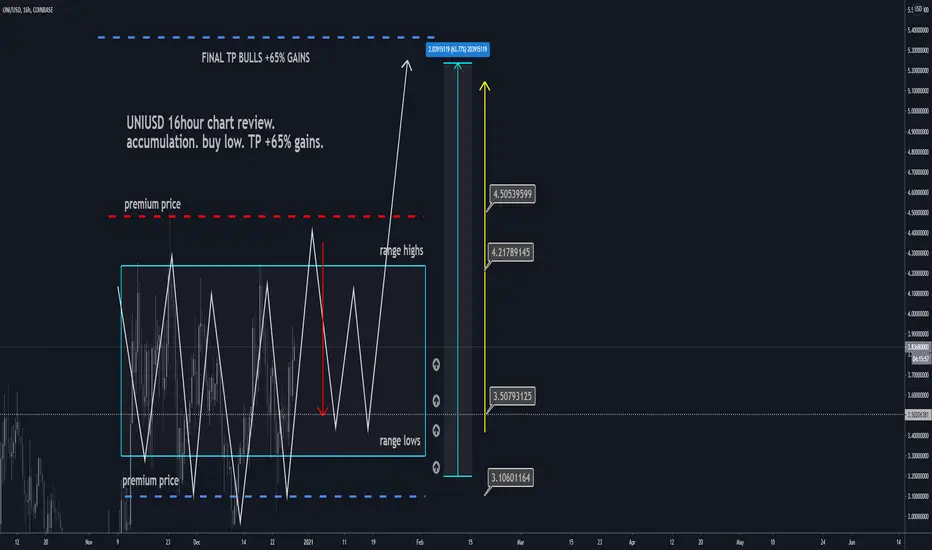Select the lowest up-arrow marker under the range box
The image size is (932, 550).
coord(436,467)
